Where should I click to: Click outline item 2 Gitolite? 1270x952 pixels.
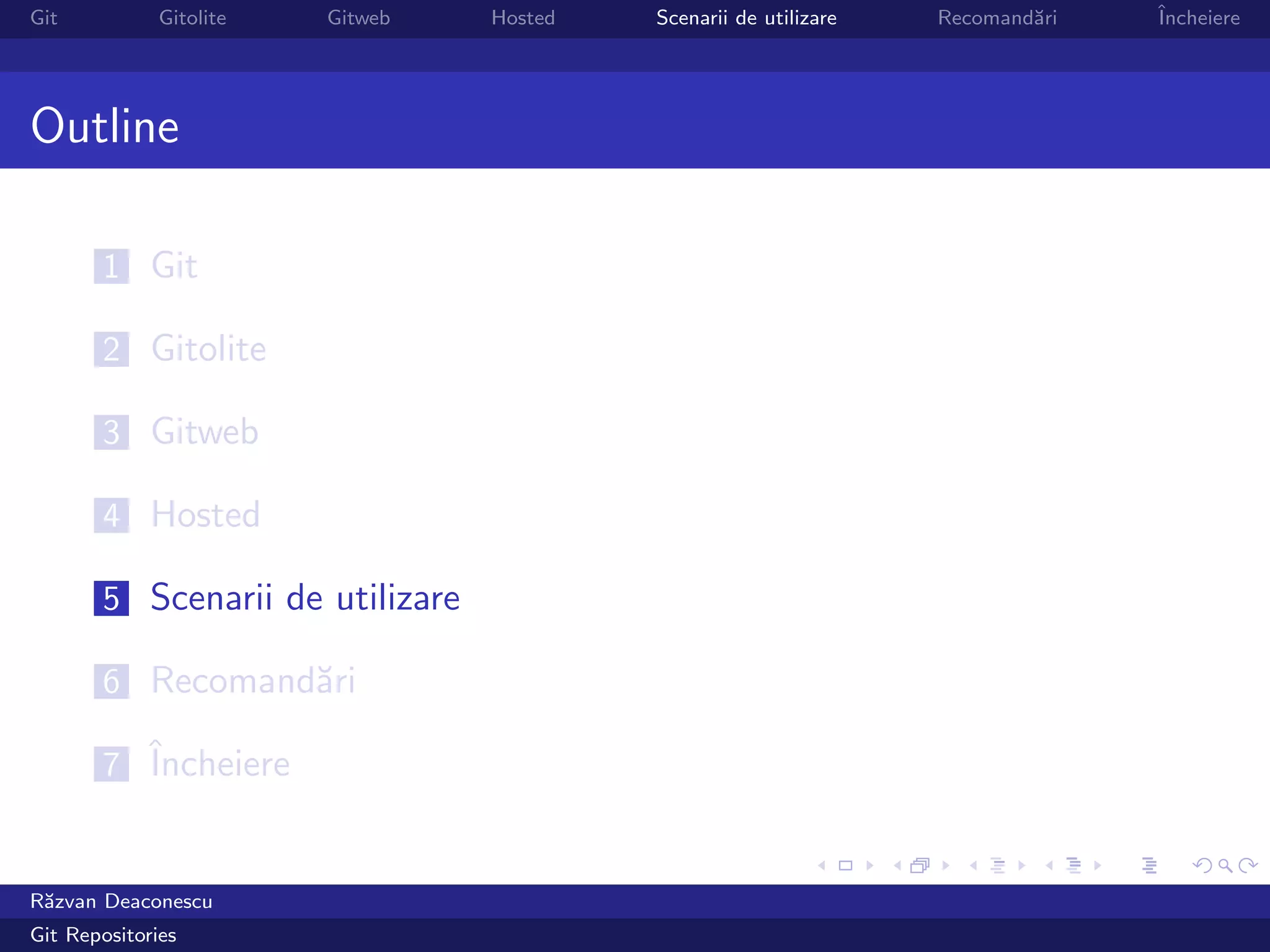(180, 349)
